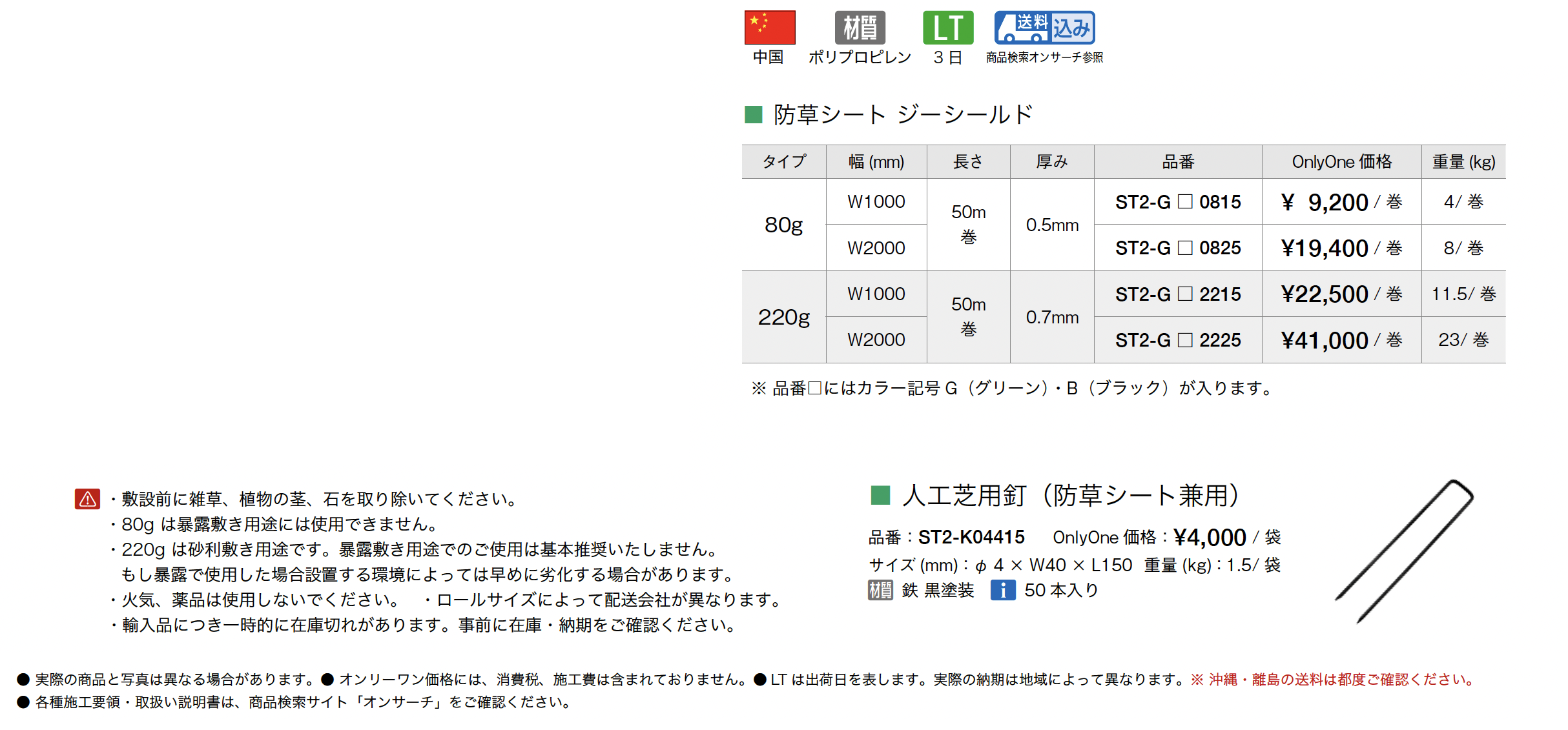This screenshot has height=730, width=1568.
Task: Click the OnlyOne 価格 column header
Action: [1341, 162]
